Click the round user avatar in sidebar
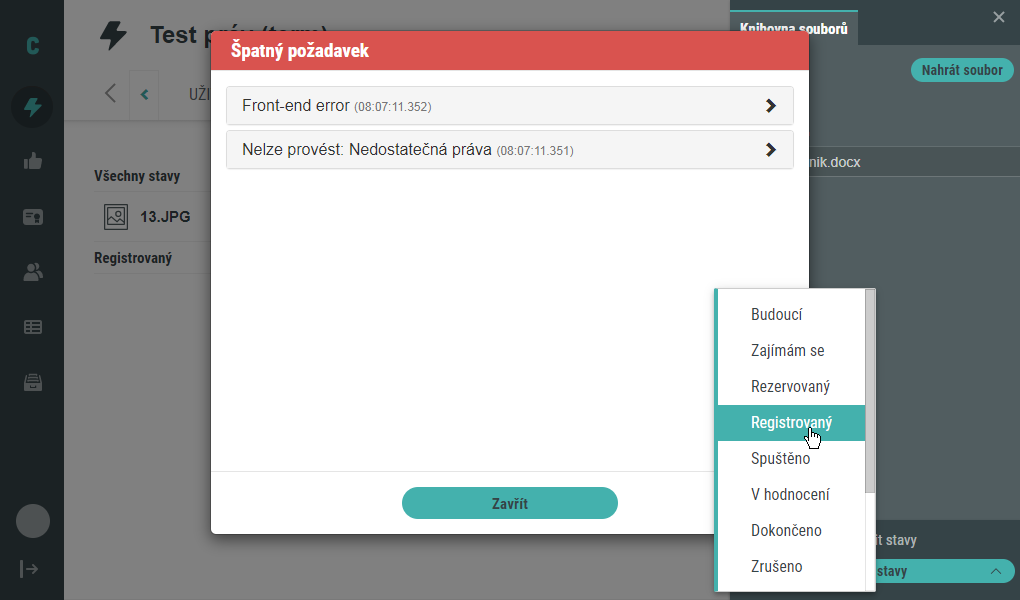This screenshot has width=1020, height=600. tap(33, 521)
